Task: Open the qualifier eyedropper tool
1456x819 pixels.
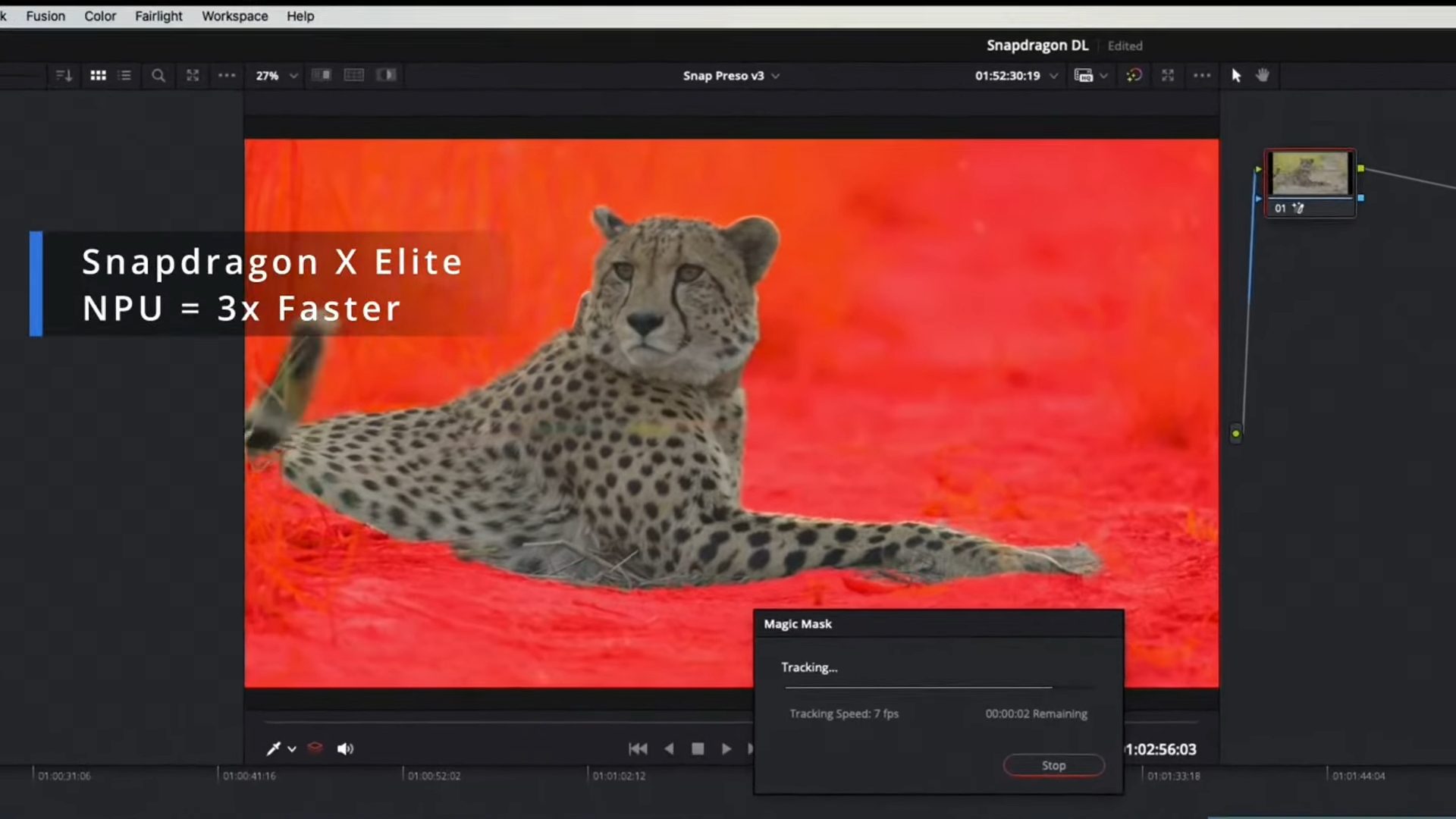Action: pyautogui.click(x=274, y=748)
